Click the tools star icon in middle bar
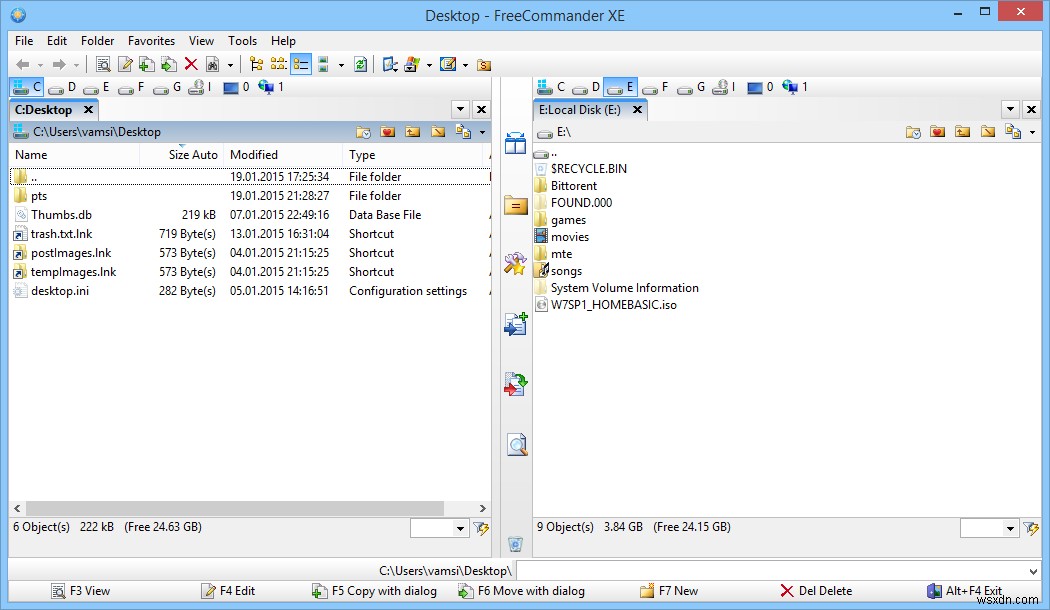Viewport: 1050px width, 610px height. (x=516, y=264)
